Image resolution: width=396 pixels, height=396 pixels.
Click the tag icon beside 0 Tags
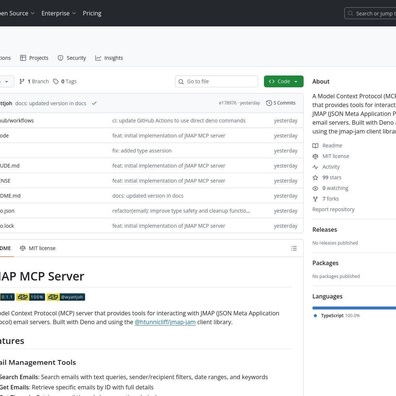(56, 81)
